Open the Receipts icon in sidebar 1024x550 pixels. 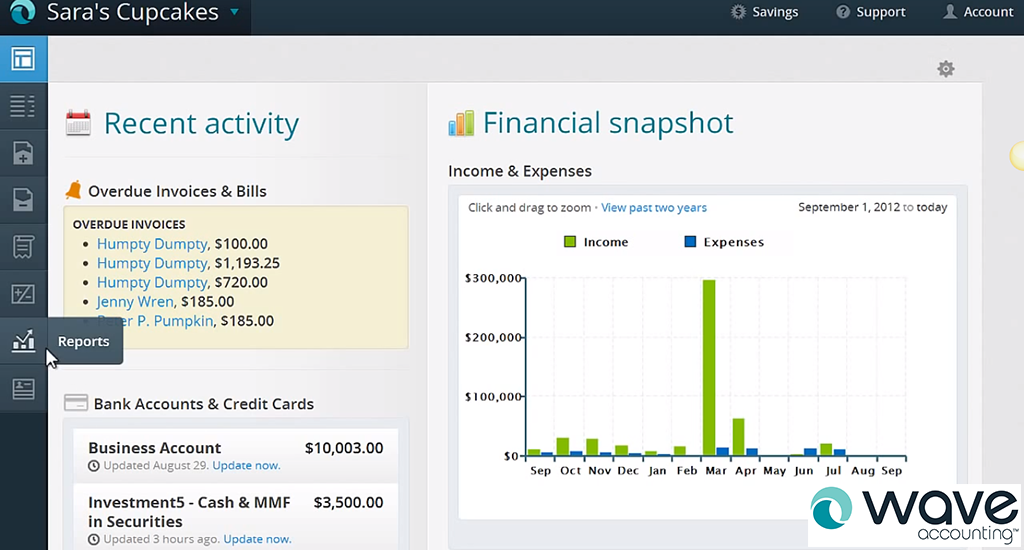[x=23, y=247]
